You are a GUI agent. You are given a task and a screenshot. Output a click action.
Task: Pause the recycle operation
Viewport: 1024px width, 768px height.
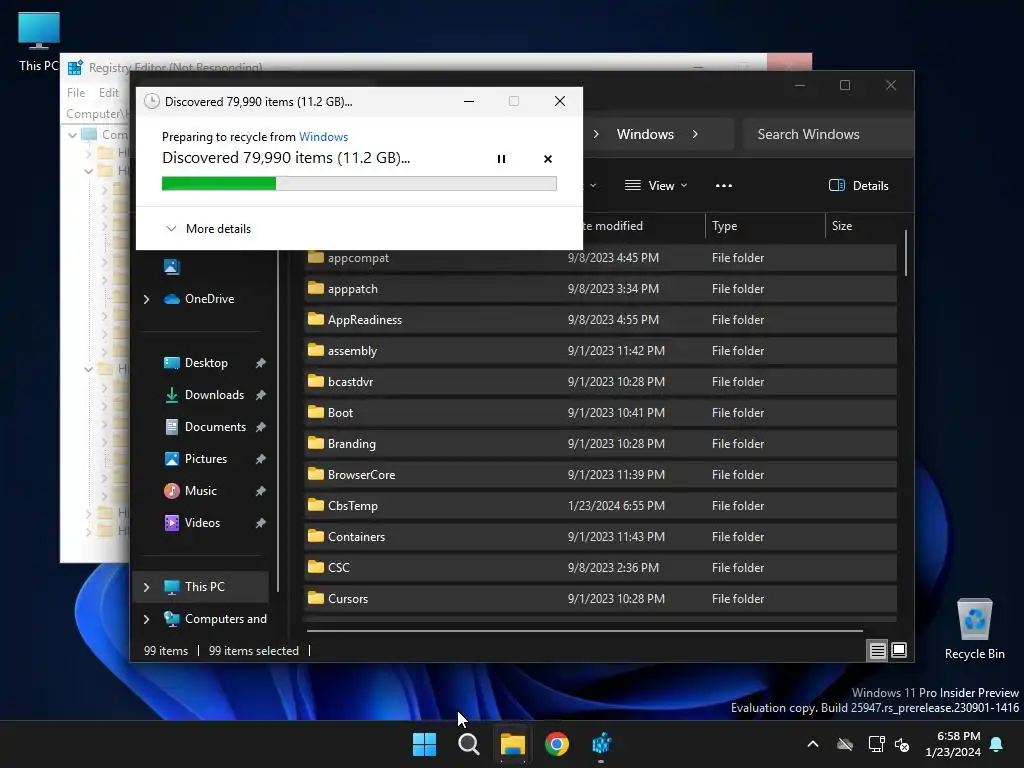click(501, 159)
